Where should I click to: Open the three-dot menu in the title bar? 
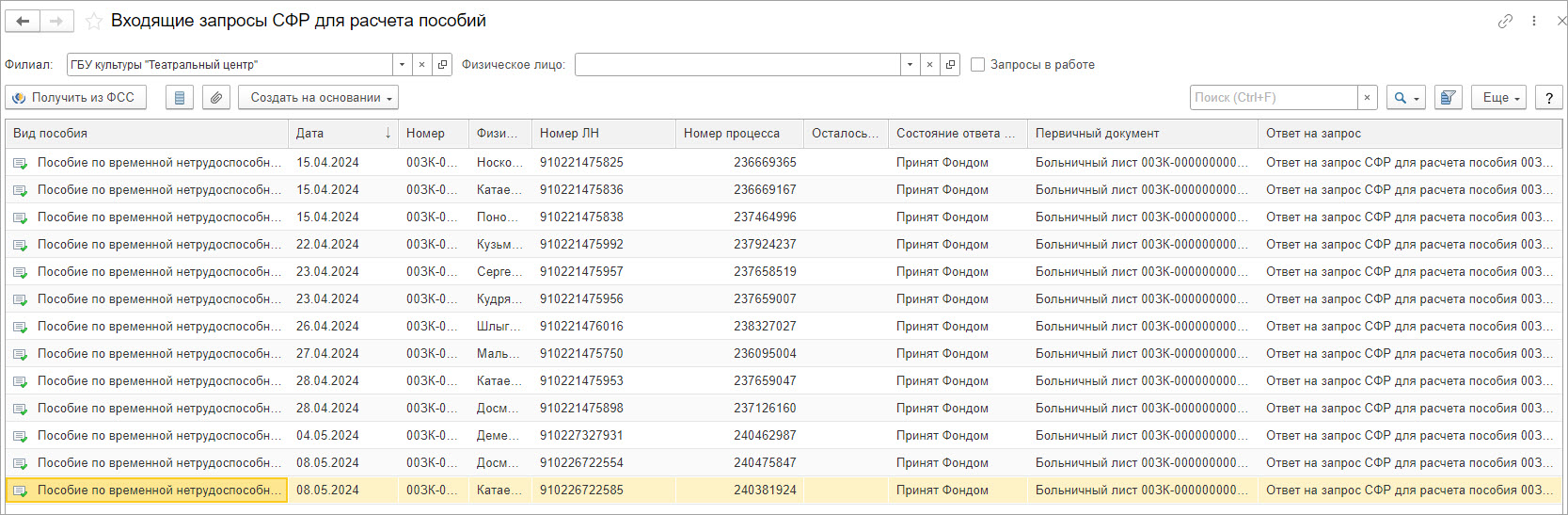[x=1534, y=21]
